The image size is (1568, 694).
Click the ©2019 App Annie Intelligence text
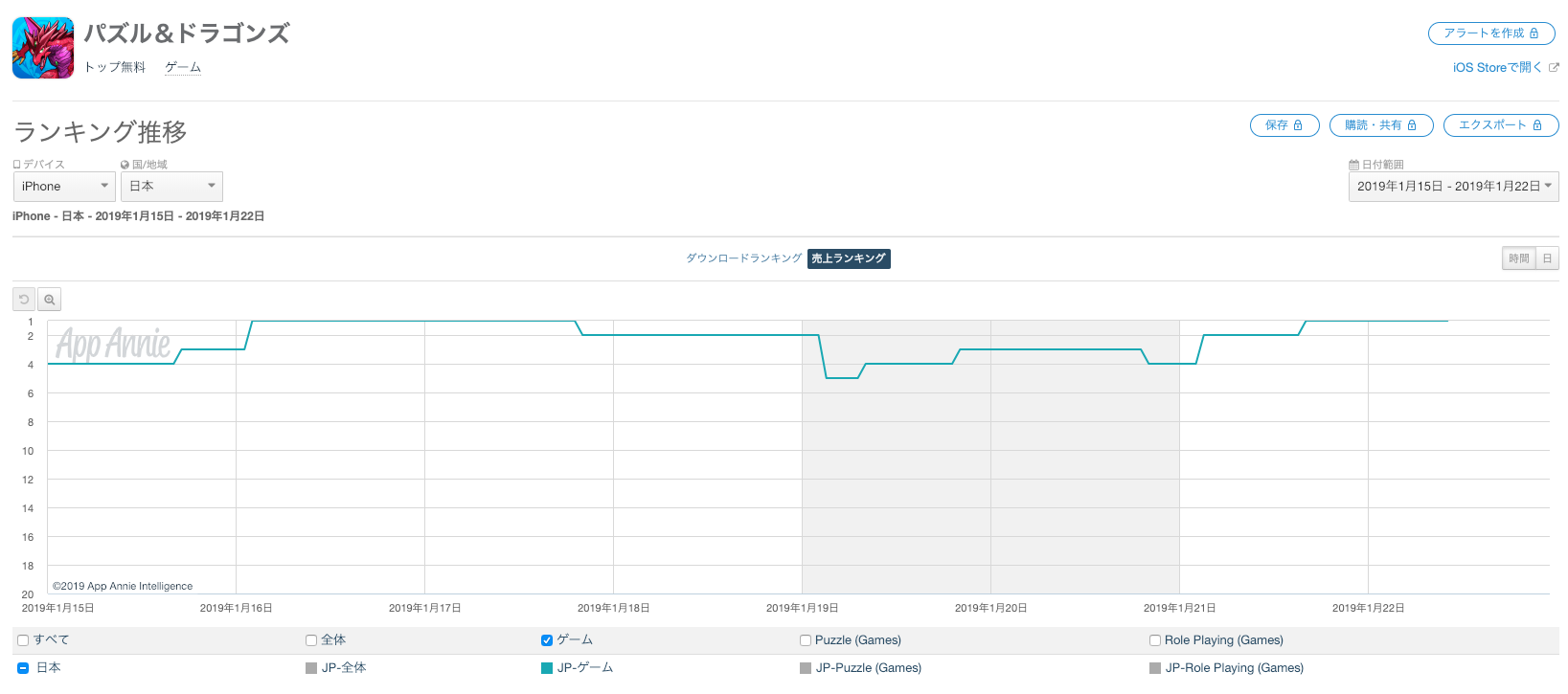(123, 586)
